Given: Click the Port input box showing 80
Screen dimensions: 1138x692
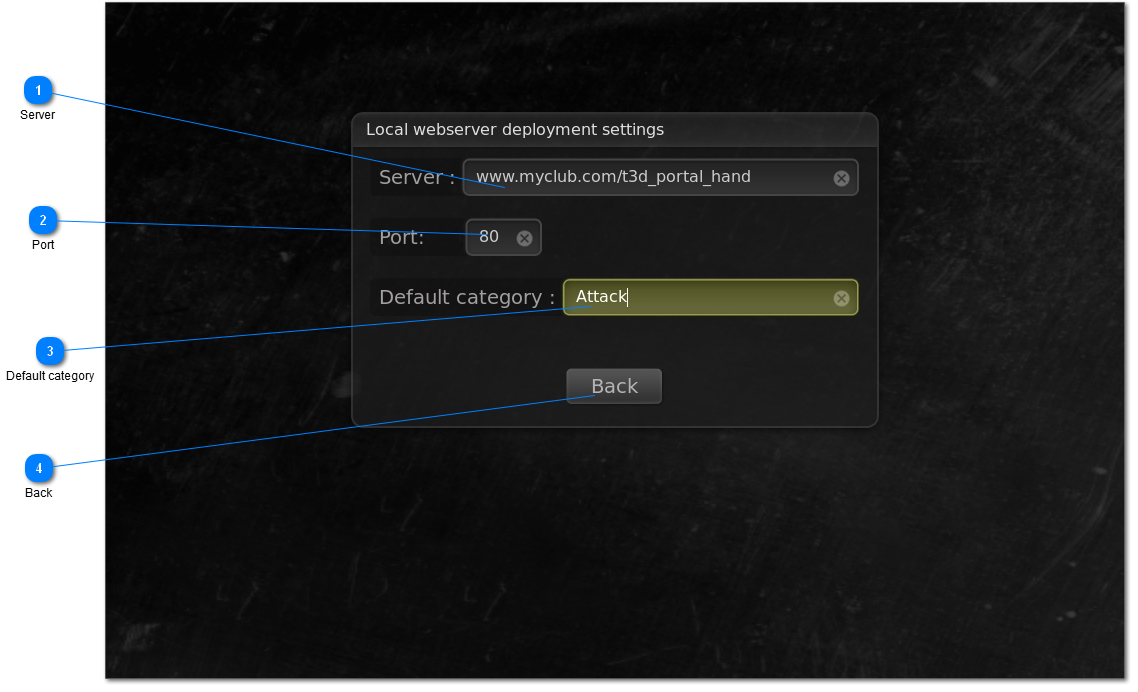Looking at the screenshot, I should point(490,237).
